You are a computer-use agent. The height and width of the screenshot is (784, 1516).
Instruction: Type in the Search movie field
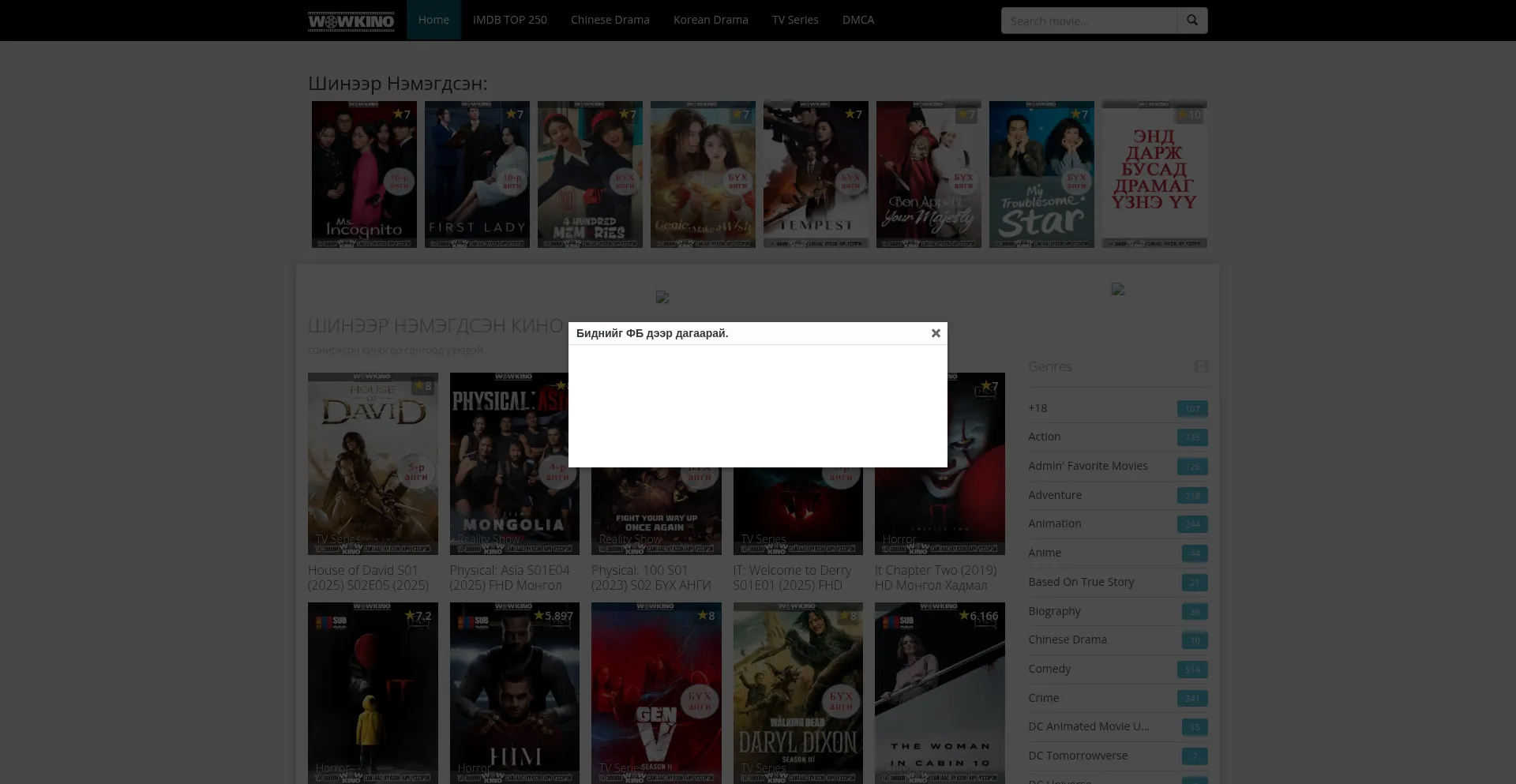[1088, 21]
